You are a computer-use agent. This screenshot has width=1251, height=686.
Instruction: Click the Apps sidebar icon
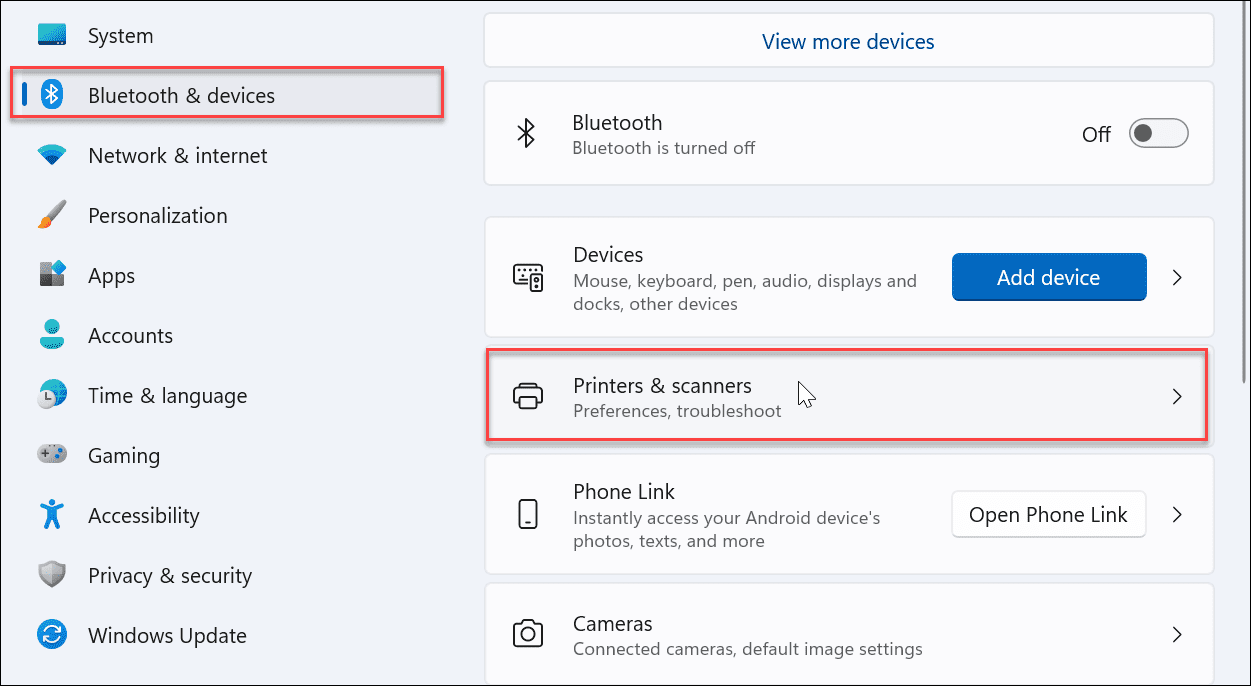click(52, 275)
